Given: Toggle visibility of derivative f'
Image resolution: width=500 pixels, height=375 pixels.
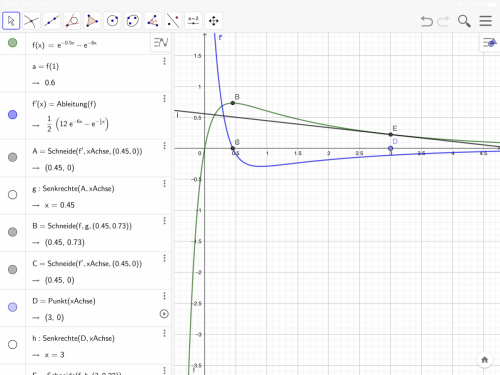Looking at the screenshot, I should 13,115.
